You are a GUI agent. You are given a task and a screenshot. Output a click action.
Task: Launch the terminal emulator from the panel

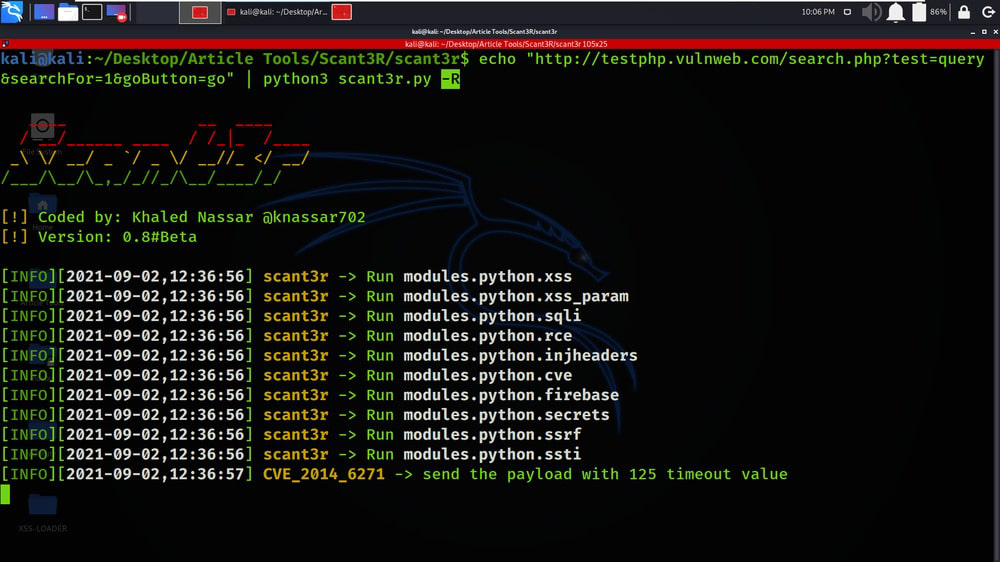coord(92,11)
